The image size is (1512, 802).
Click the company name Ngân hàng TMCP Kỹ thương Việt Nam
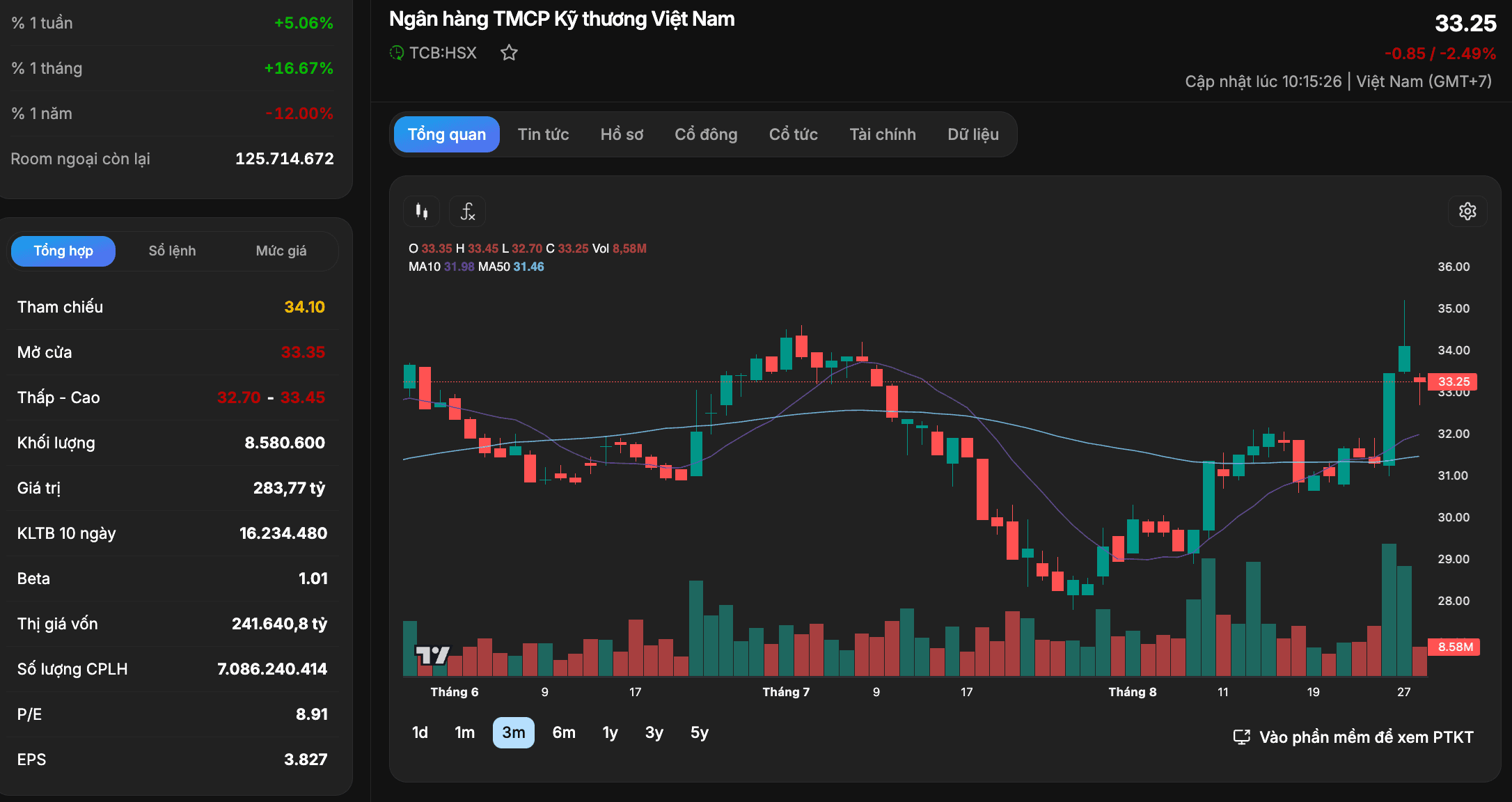pos(562,19)
